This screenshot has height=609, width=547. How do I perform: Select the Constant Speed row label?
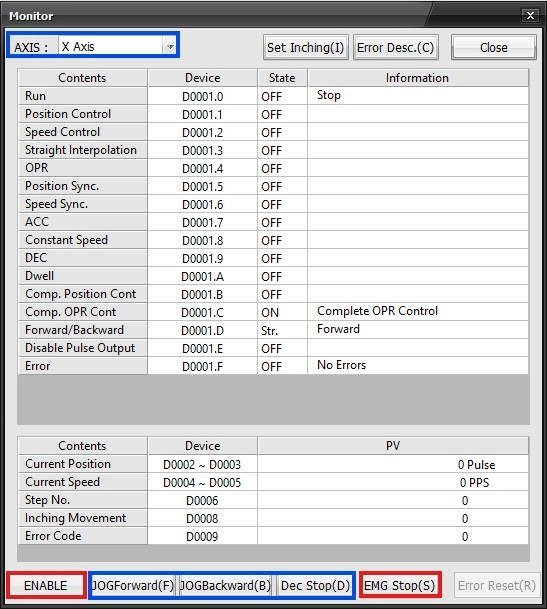82,240
